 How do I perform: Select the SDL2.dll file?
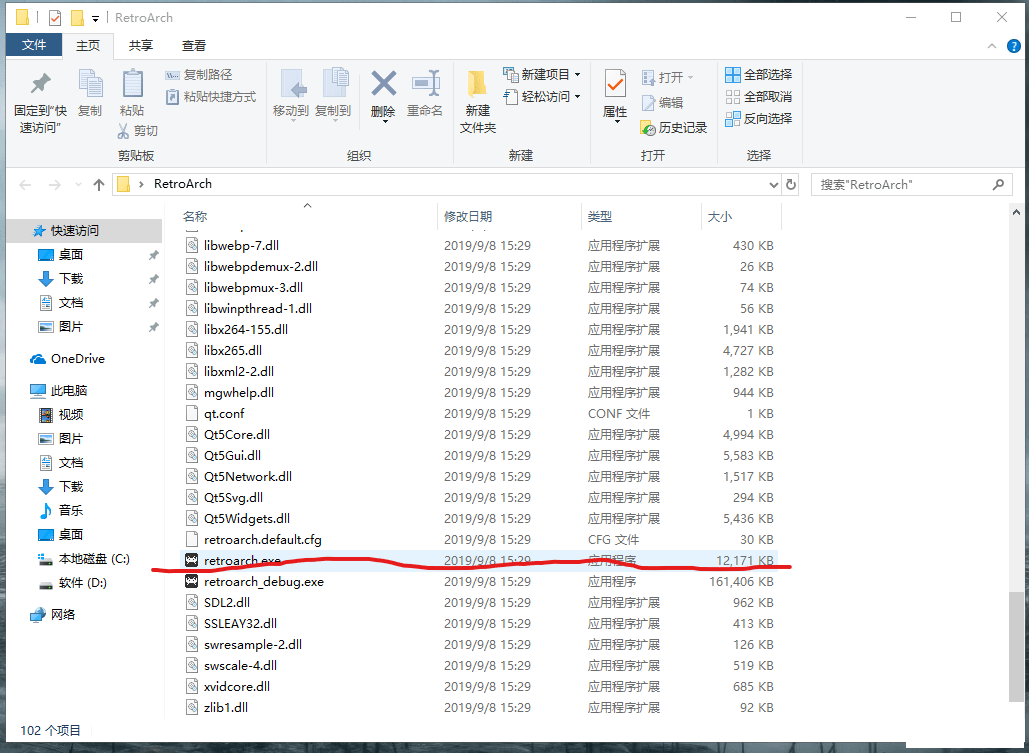227,603
